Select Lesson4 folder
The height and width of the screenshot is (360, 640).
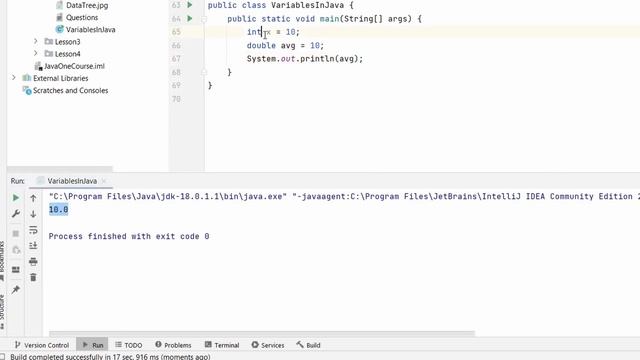coord(67,54)
